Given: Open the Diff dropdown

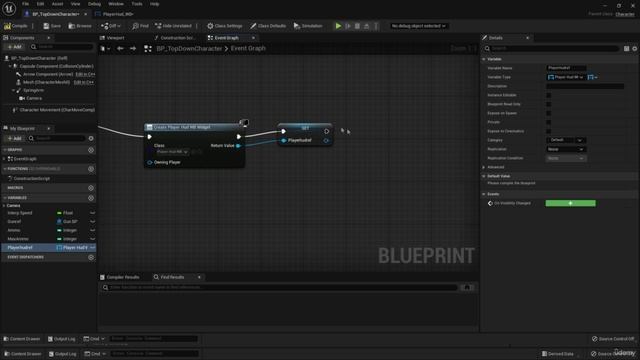Looking at the screenshot, I should point(111,26).
